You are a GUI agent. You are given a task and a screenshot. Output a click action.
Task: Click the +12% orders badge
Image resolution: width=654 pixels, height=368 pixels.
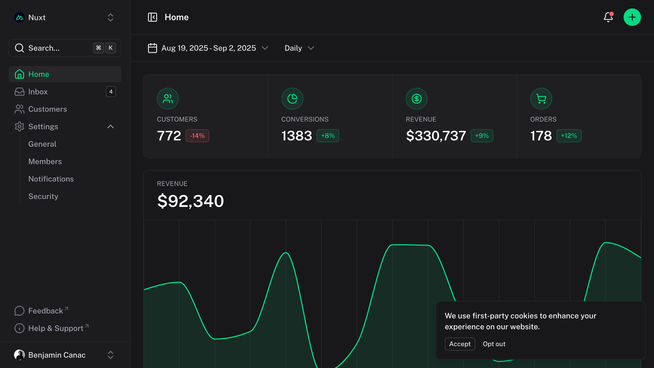pos(569,136)
